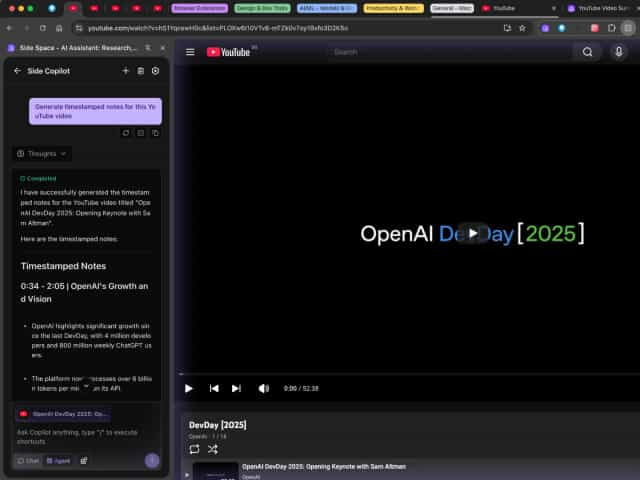Toggle browser side panel button

pyautogui.click(x=628, y=28)
